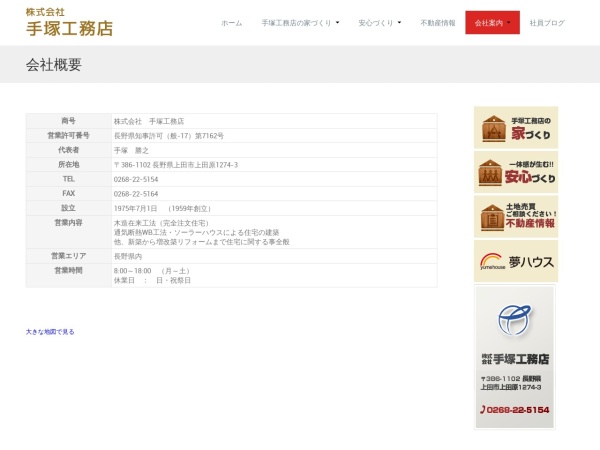Go to the 不動産情報 menu item
This screenshot has width=600, height=450.
[438, 23]
